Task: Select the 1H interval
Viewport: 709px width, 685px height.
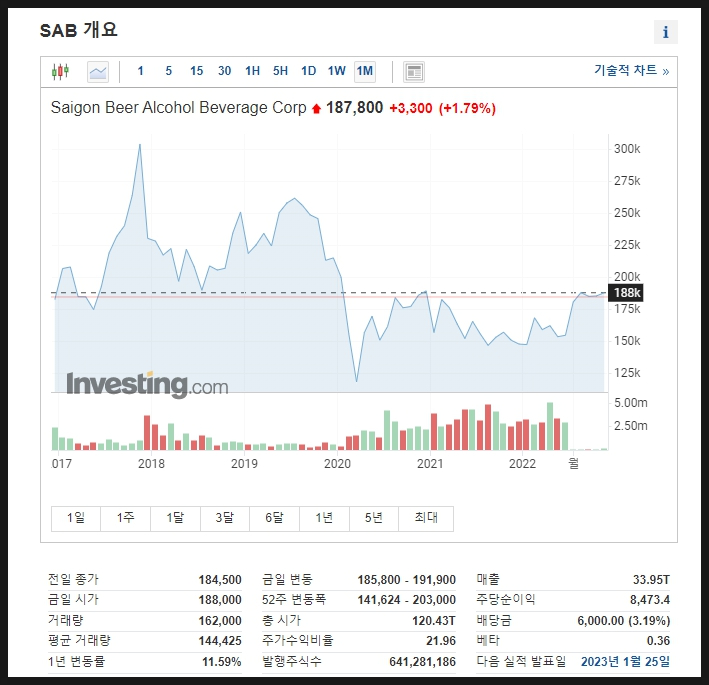Action: click(x=252, y=71)
